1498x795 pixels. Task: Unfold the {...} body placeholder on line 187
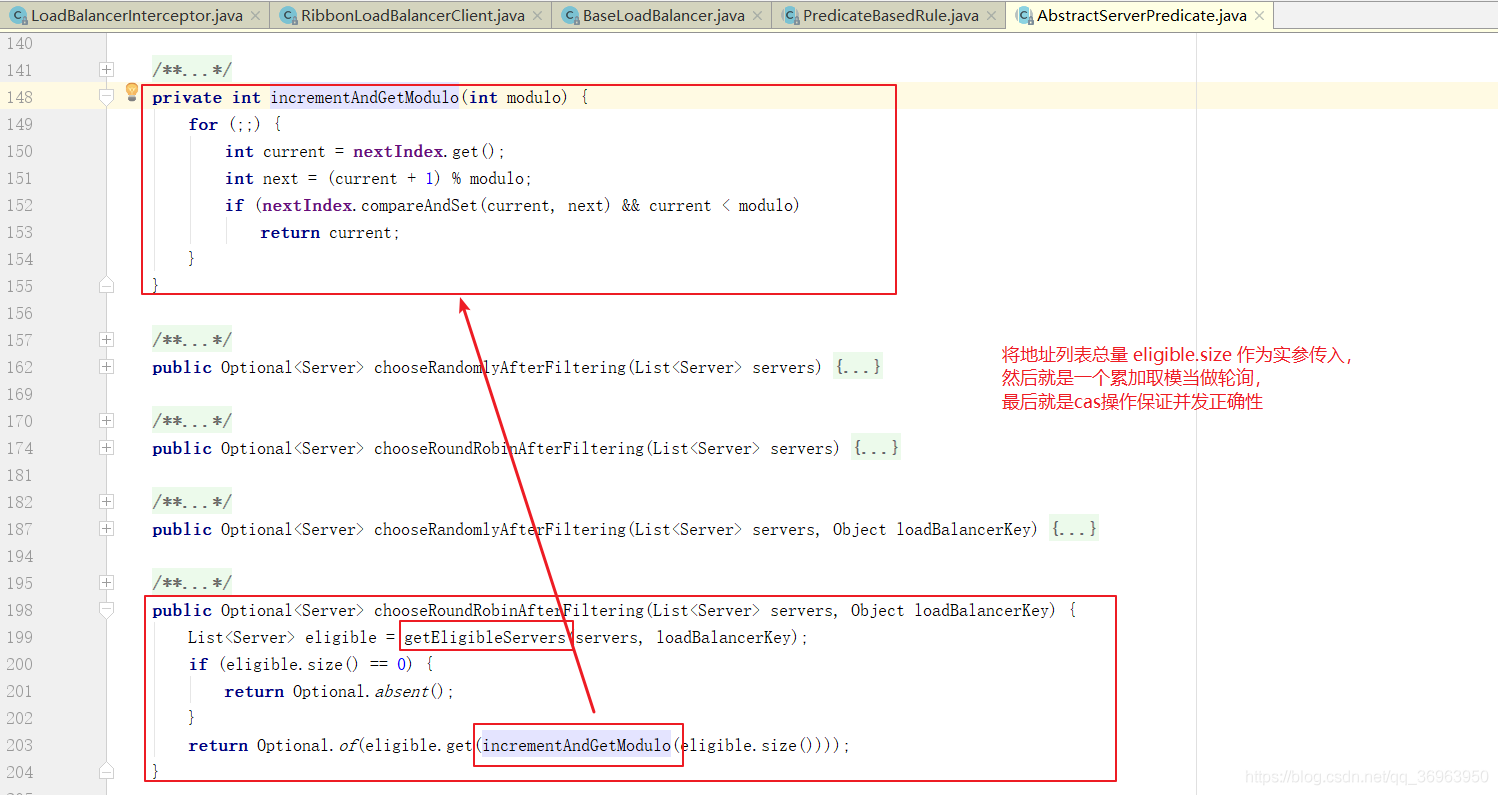point(1074,529)
